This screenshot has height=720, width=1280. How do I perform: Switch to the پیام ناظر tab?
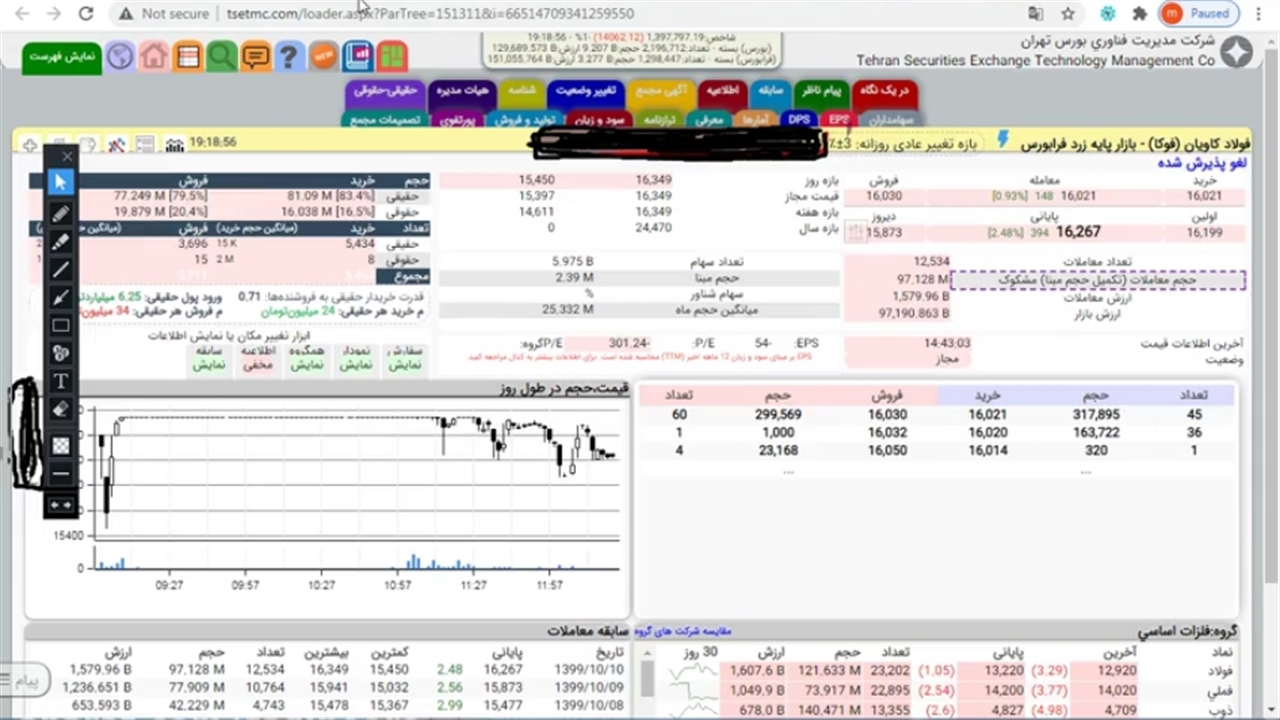tap(821, 91)
